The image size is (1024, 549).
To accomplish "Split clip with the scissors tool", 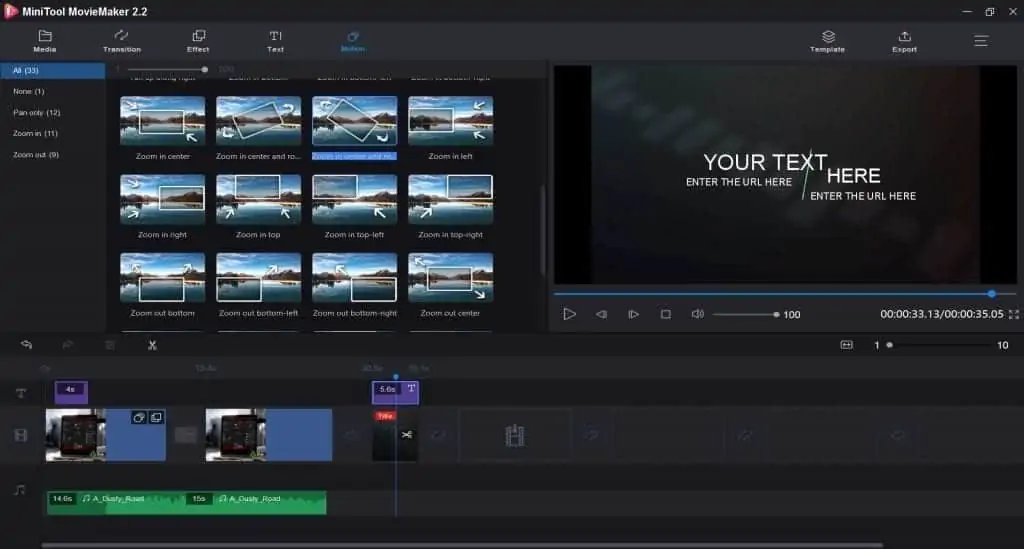I will [x=152, y=345].
